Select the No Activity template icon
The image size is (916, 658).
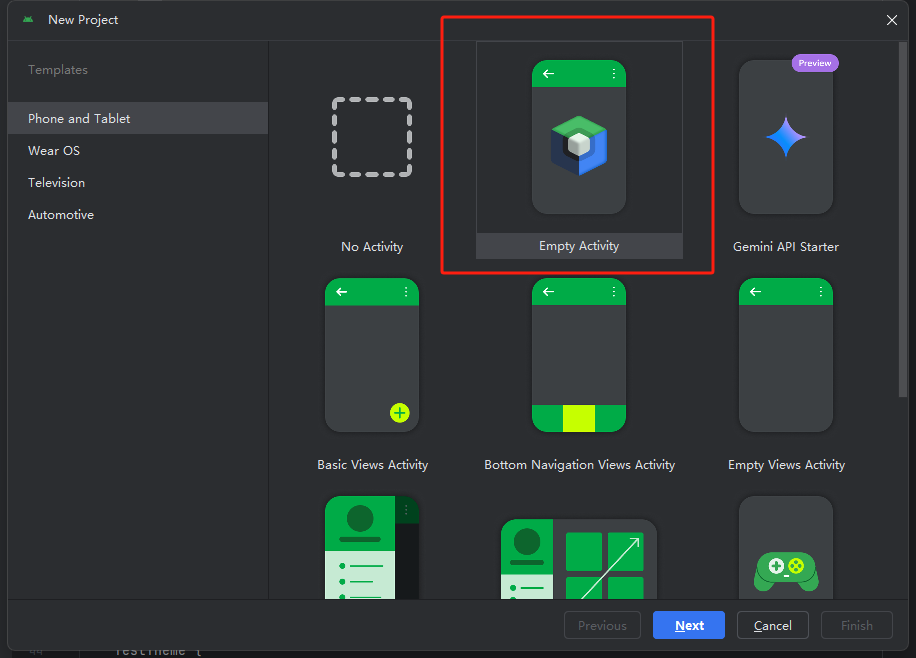(x=372, y=137)
